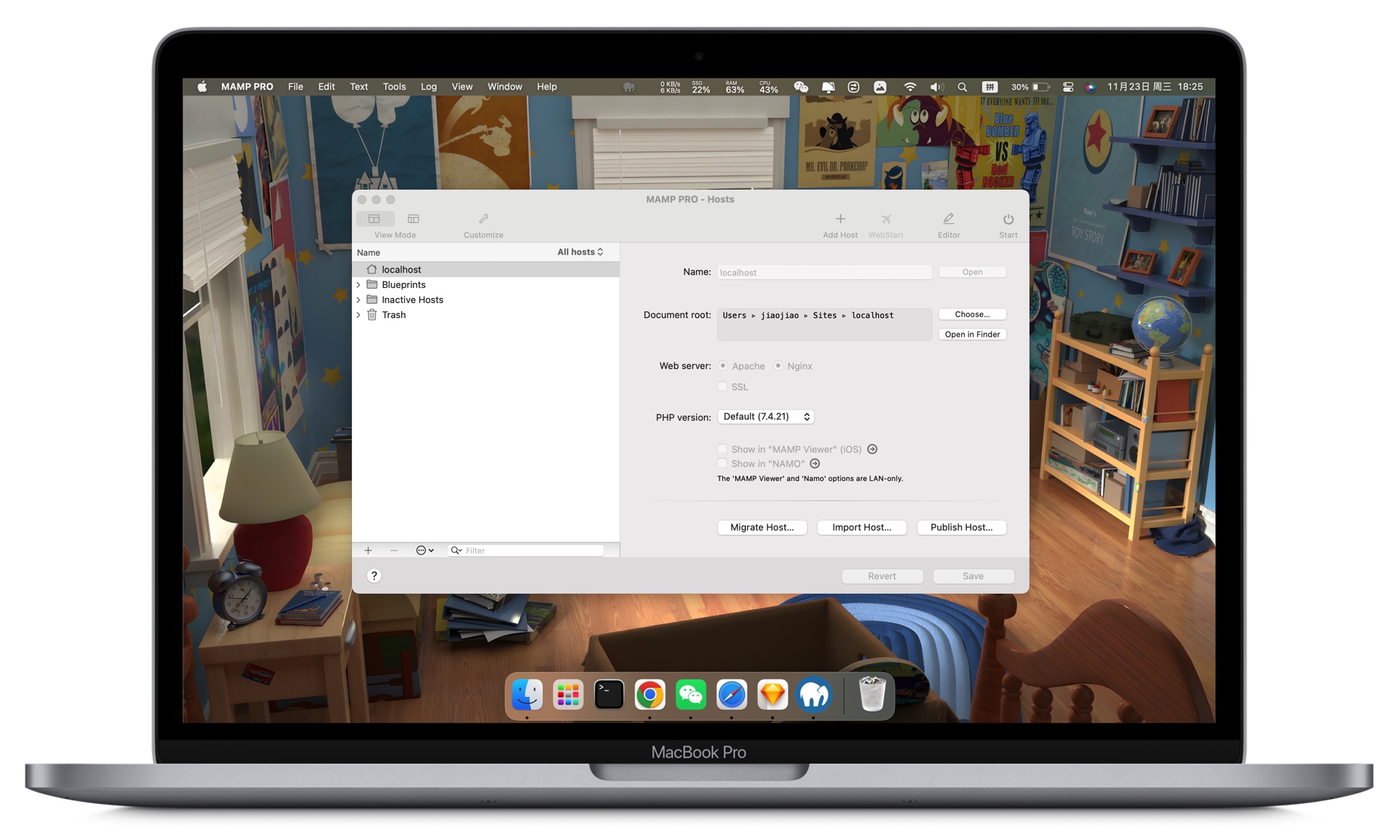Viewport: 1400px width, 840px height.
Task: Open Finder from the Dock
Action: tap(527, 694)
